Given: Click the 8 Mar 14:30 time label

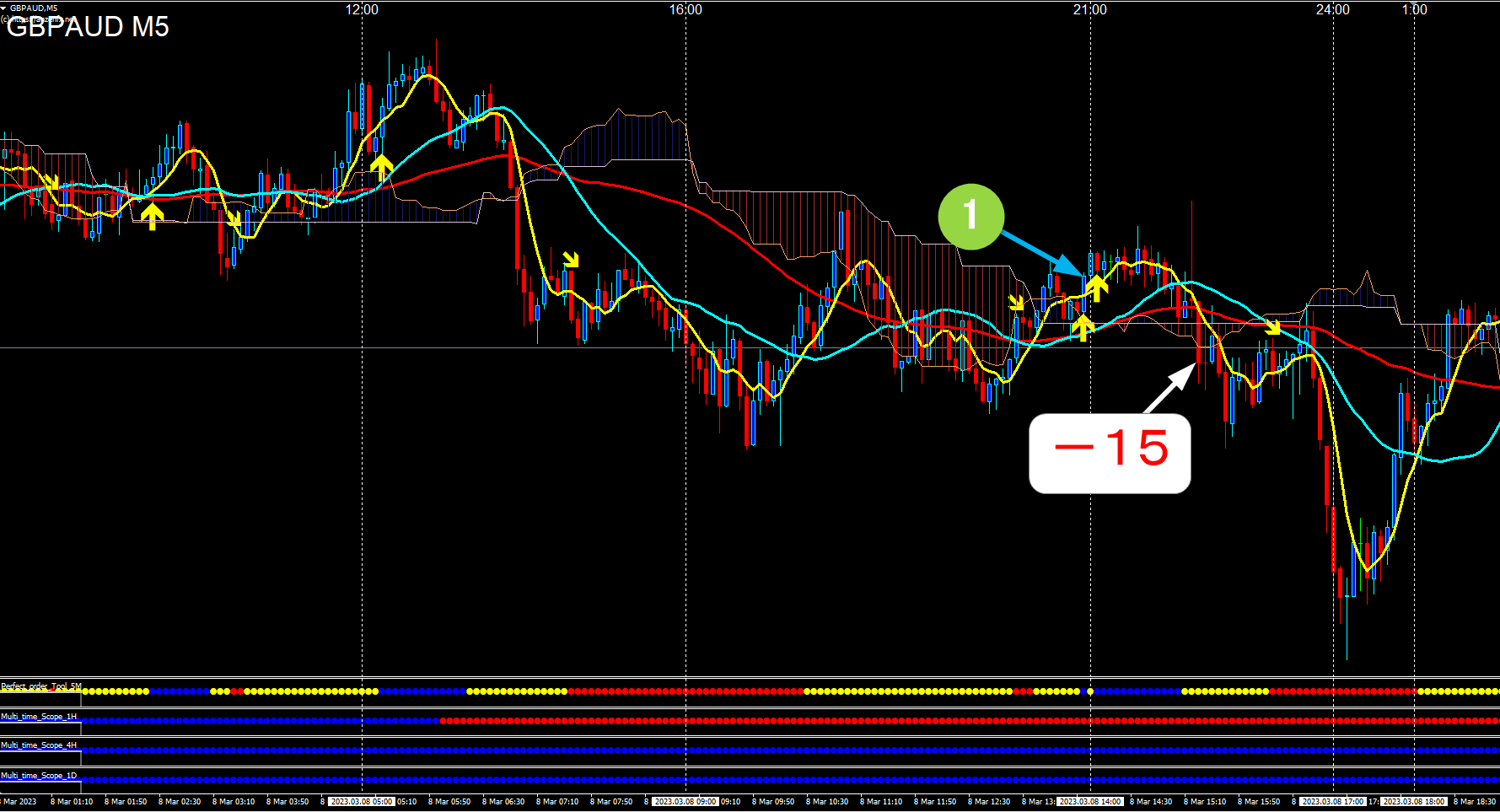Looking at the screenshot, I should click(x=1151, y=802).
